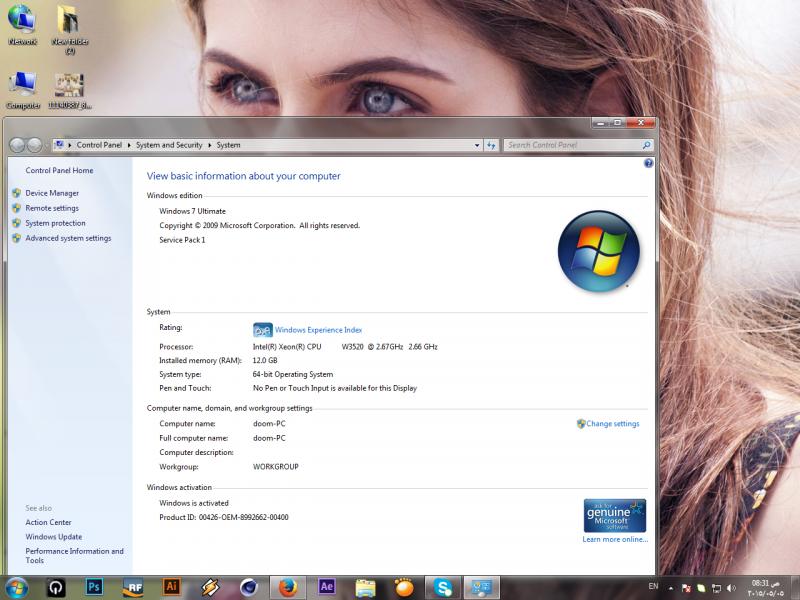Select the New folder (2) desktop icon
Screen dimensions: 800x600
click(70, 30)
